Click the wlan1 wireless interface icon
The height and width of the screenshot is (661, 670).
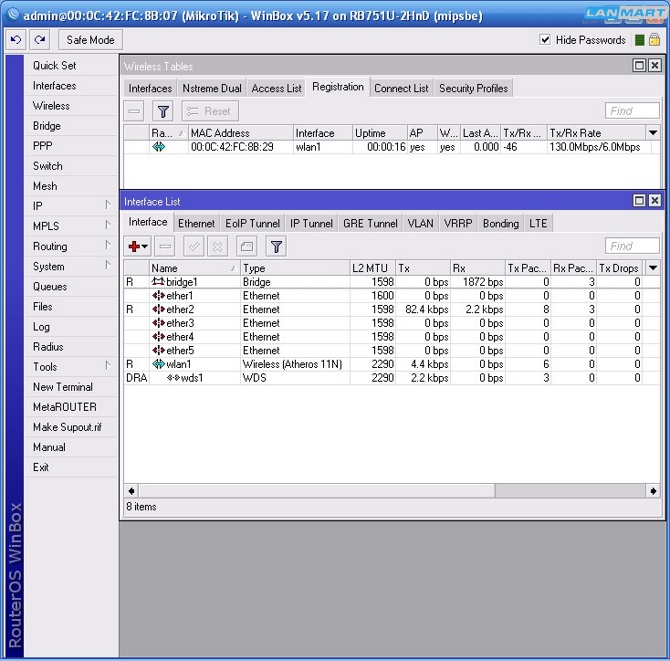159,364
